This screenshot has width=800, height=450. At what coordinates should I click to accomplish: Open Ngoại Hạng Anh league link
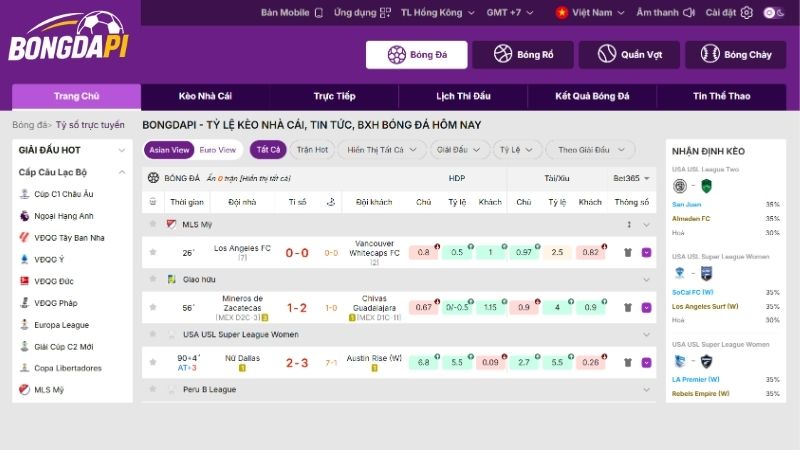pos(64,216)
